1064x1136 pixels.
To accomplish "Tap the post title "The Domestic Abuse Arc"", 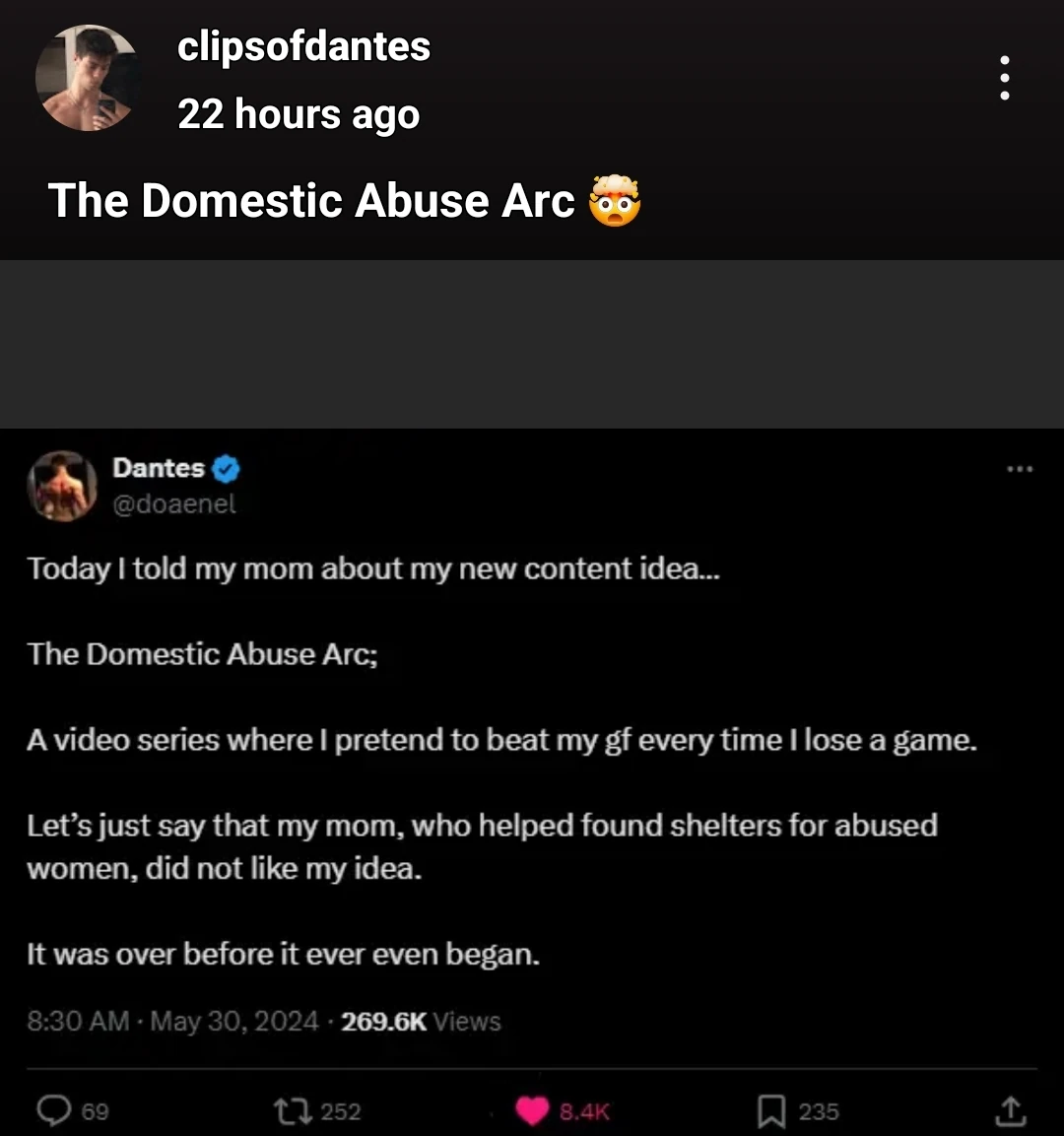I will 311,201.
